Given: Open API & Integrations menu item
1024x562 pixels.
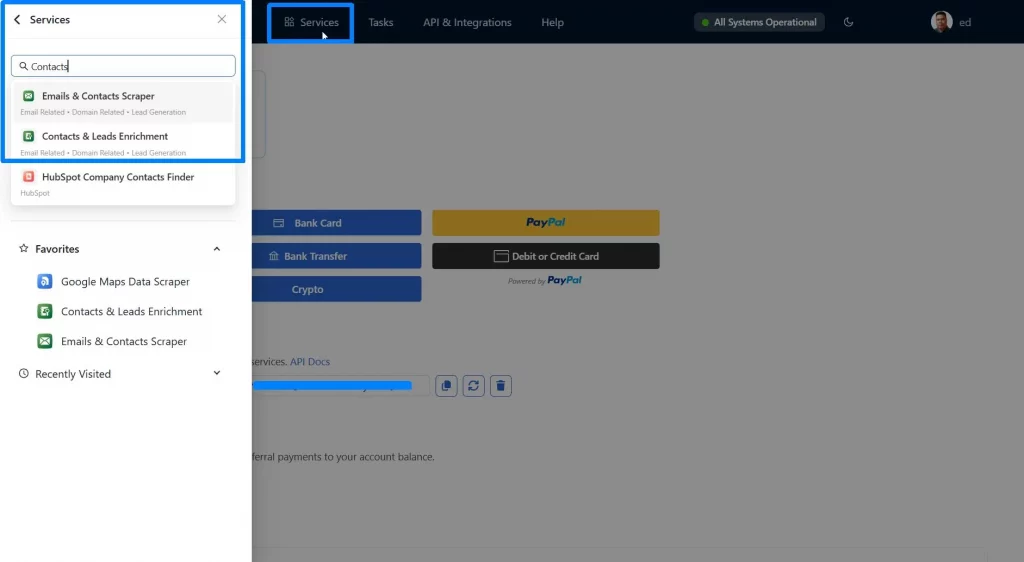Looking at the screenshot, I should [467, 22].
